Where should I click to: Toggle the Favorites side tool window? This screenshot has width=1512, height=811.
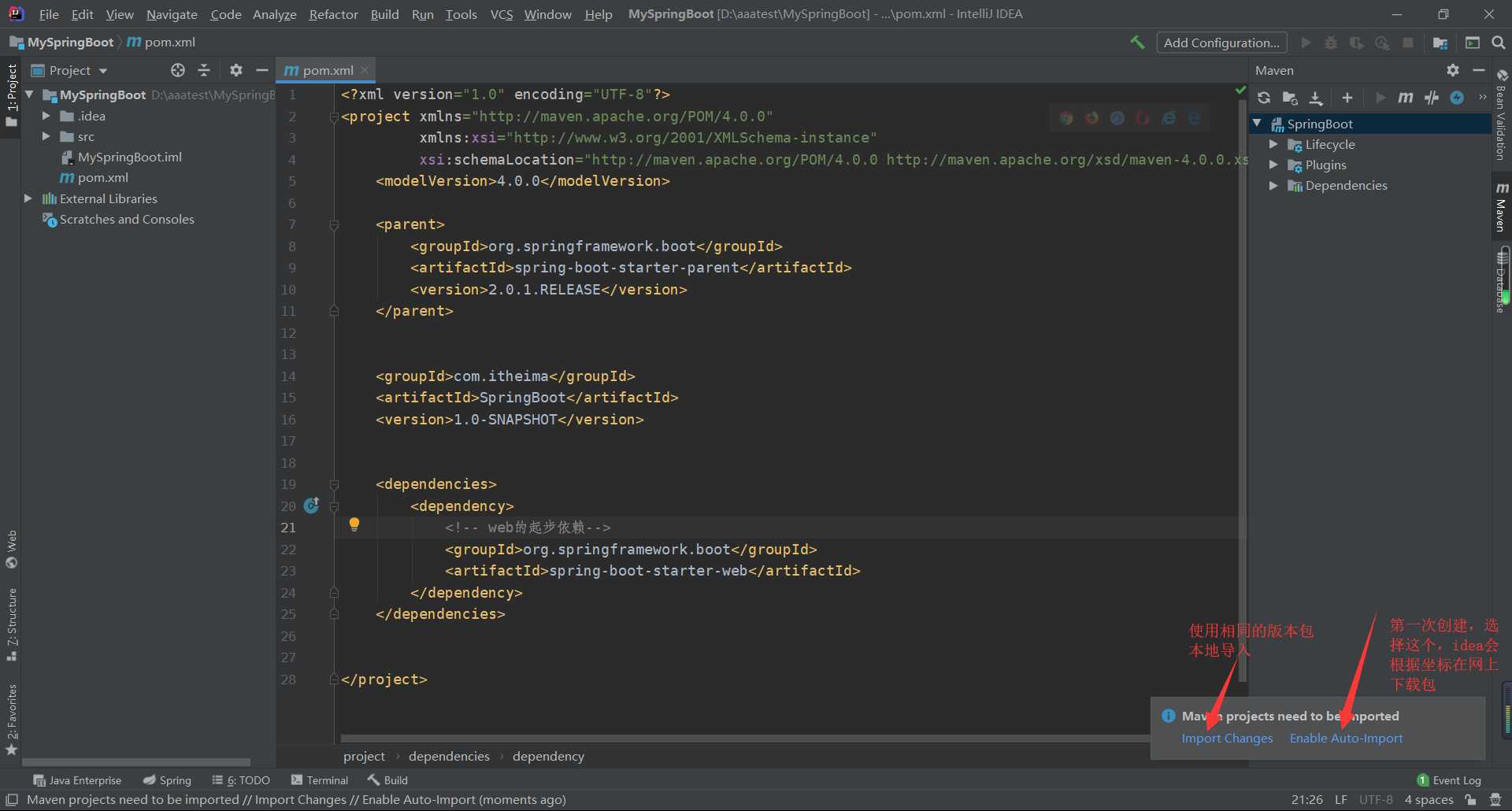coord(12,720)
